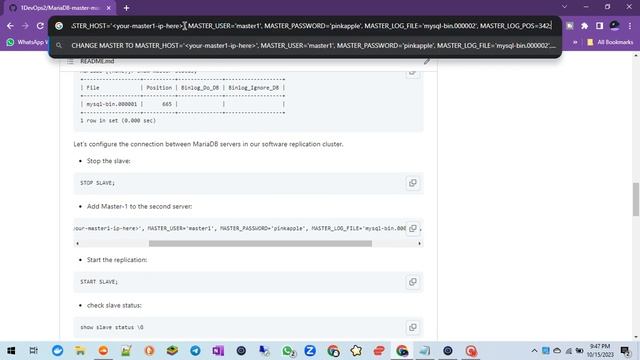The width and height of the screenshot is (640, 360).
Task: Click the 'check slave status:' bullet
Action: point(114,305)
